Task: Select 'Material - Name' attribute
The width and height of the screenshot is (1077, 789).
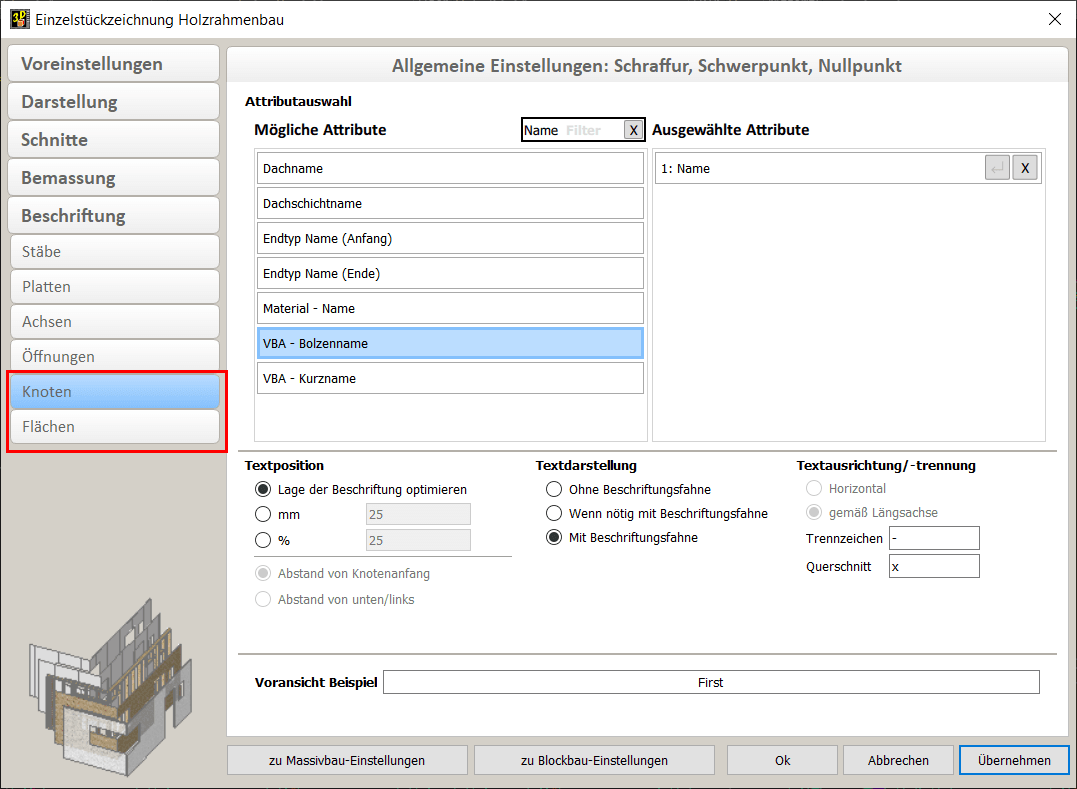Action: click(450, 308)
